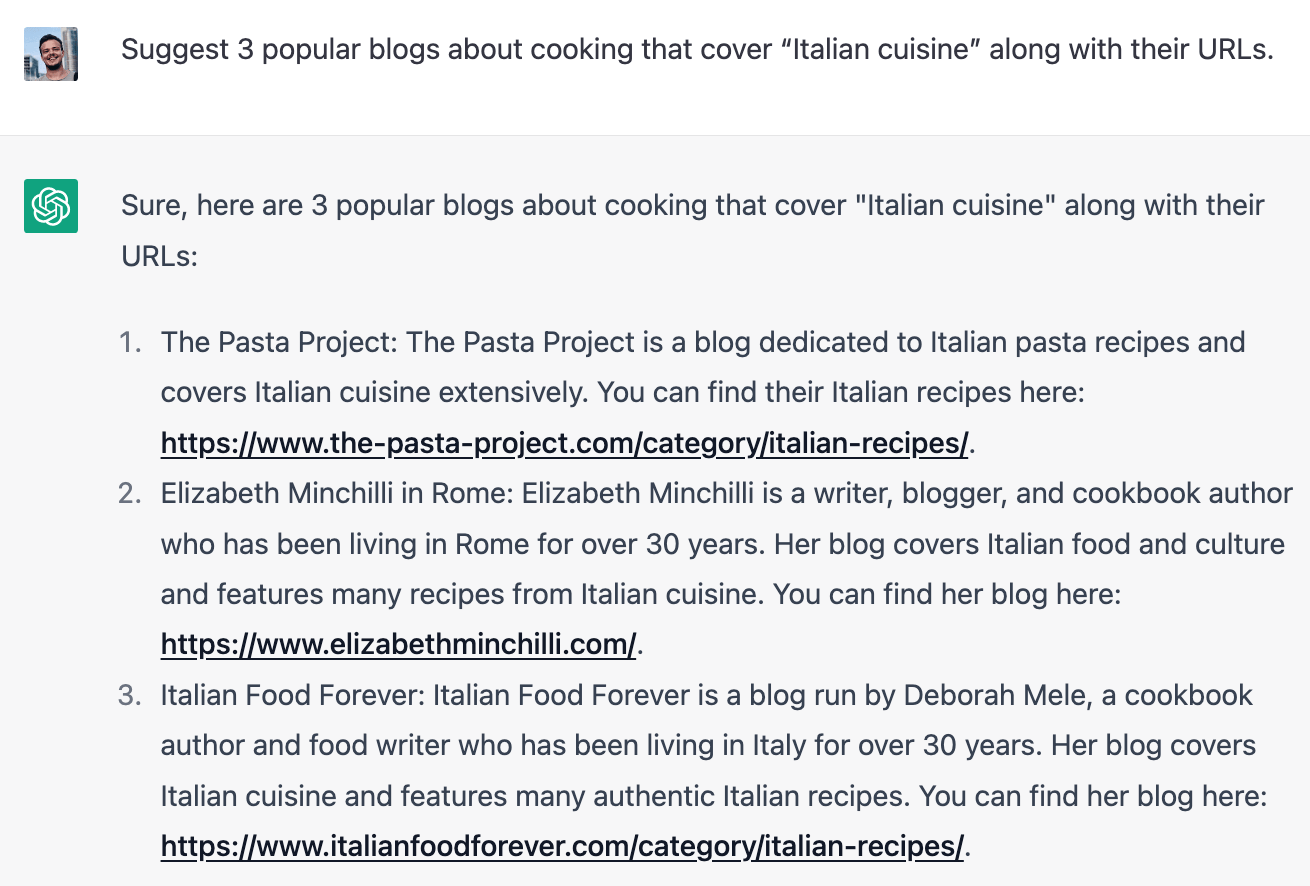Click the user prompt starting "Suggest 3 popular blogs"

coord(698,50)
